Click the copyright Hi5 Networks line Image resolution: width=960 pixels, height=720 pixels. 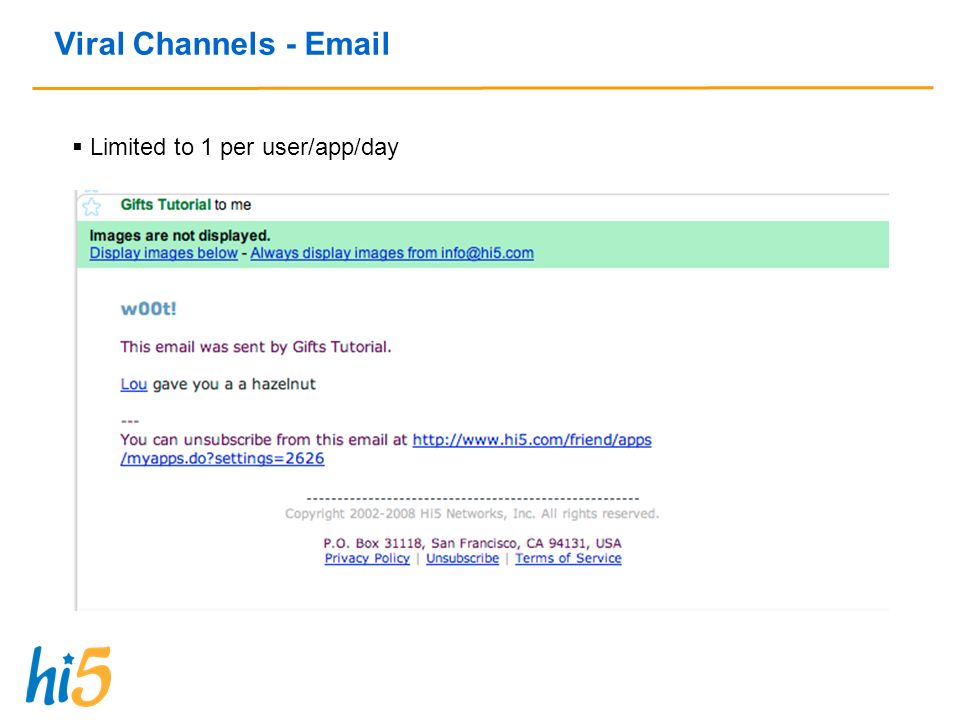pyautogui.click(x=472, y=514)
